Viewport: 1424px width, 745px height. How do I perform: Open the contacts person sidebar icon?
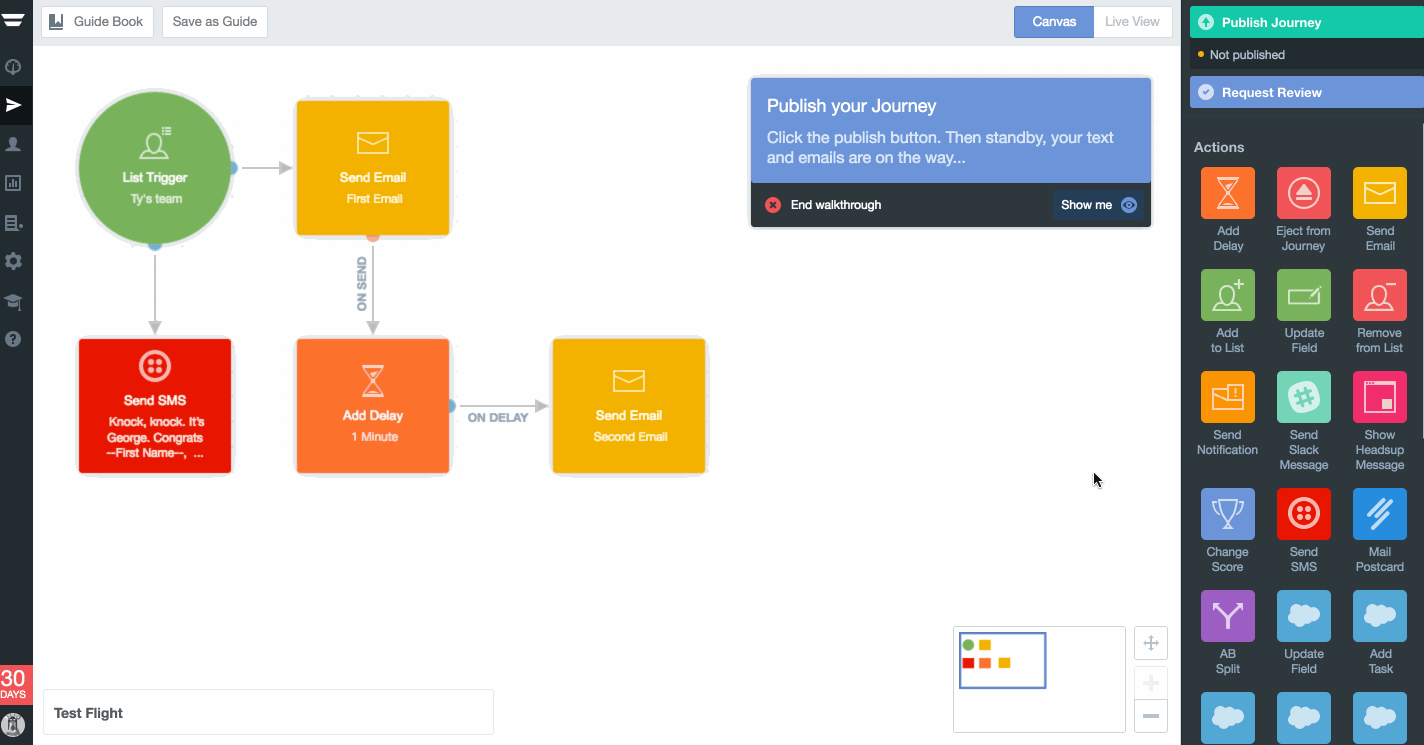(14, 144)
